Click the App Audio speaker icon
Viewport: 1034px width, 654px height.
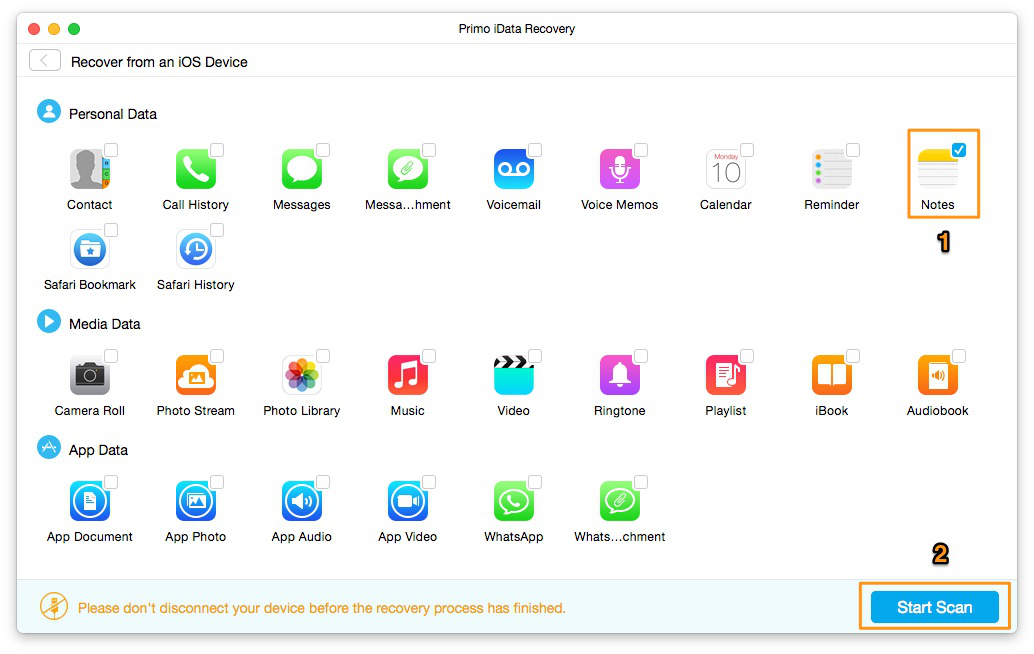coord(302,501)
